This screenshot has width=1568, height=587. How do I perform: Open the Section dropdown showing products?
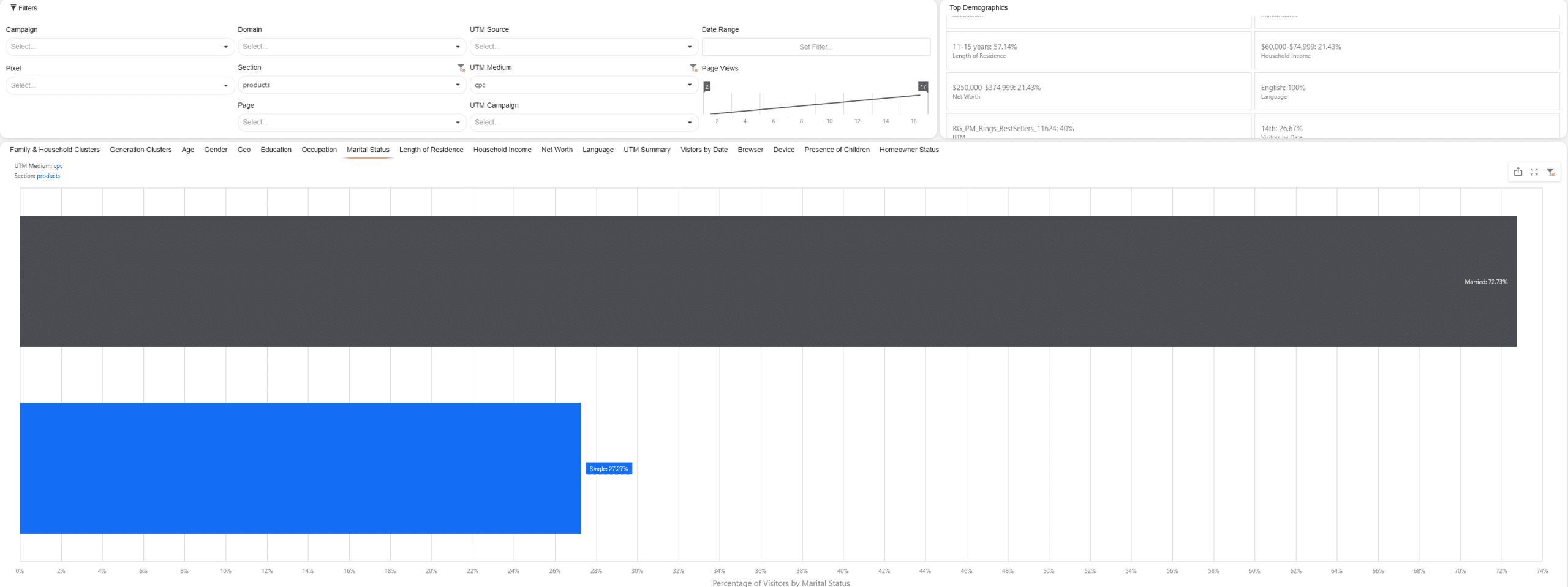point(352,85)
